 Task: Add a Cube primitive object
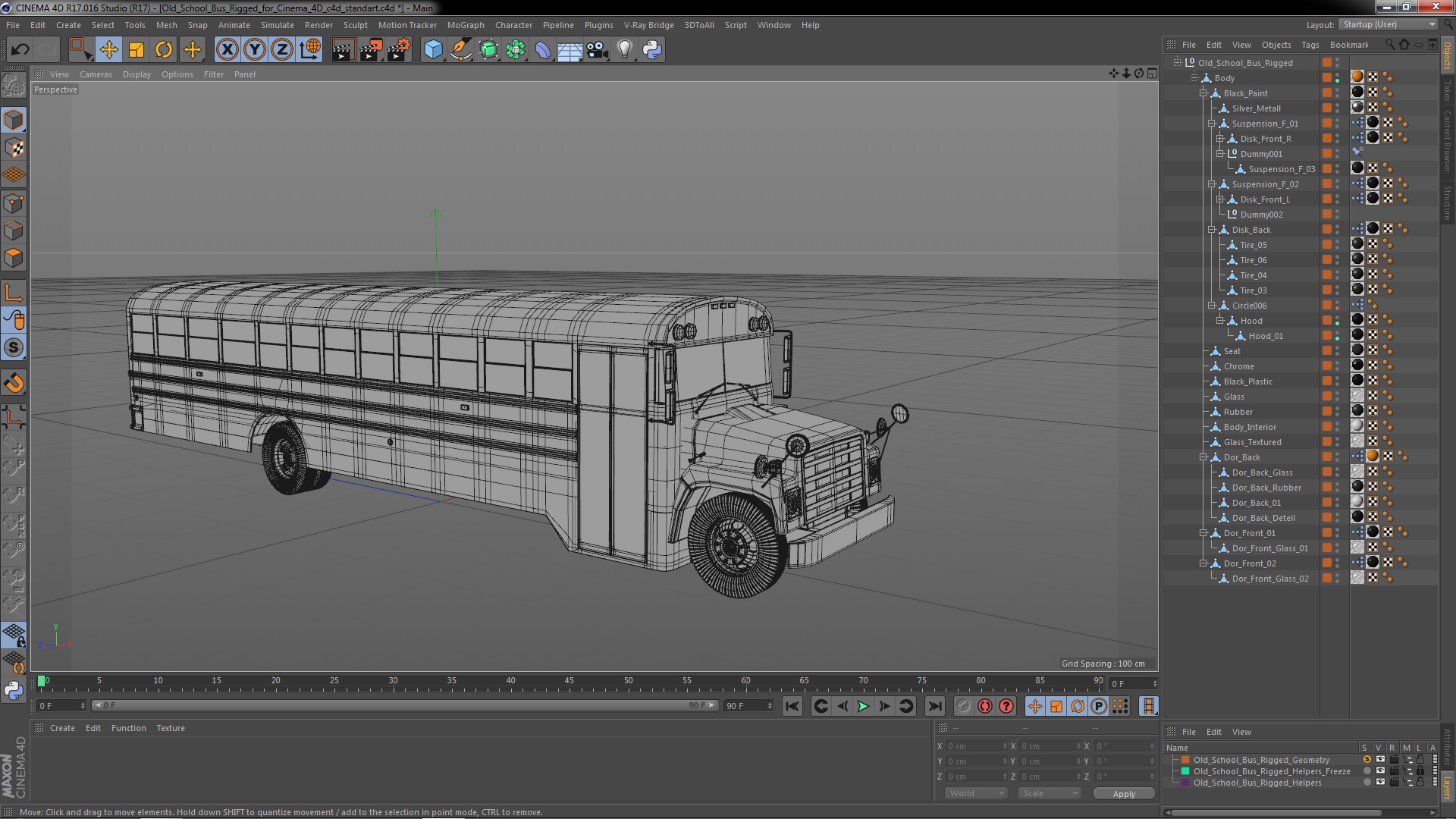(433, 50)
